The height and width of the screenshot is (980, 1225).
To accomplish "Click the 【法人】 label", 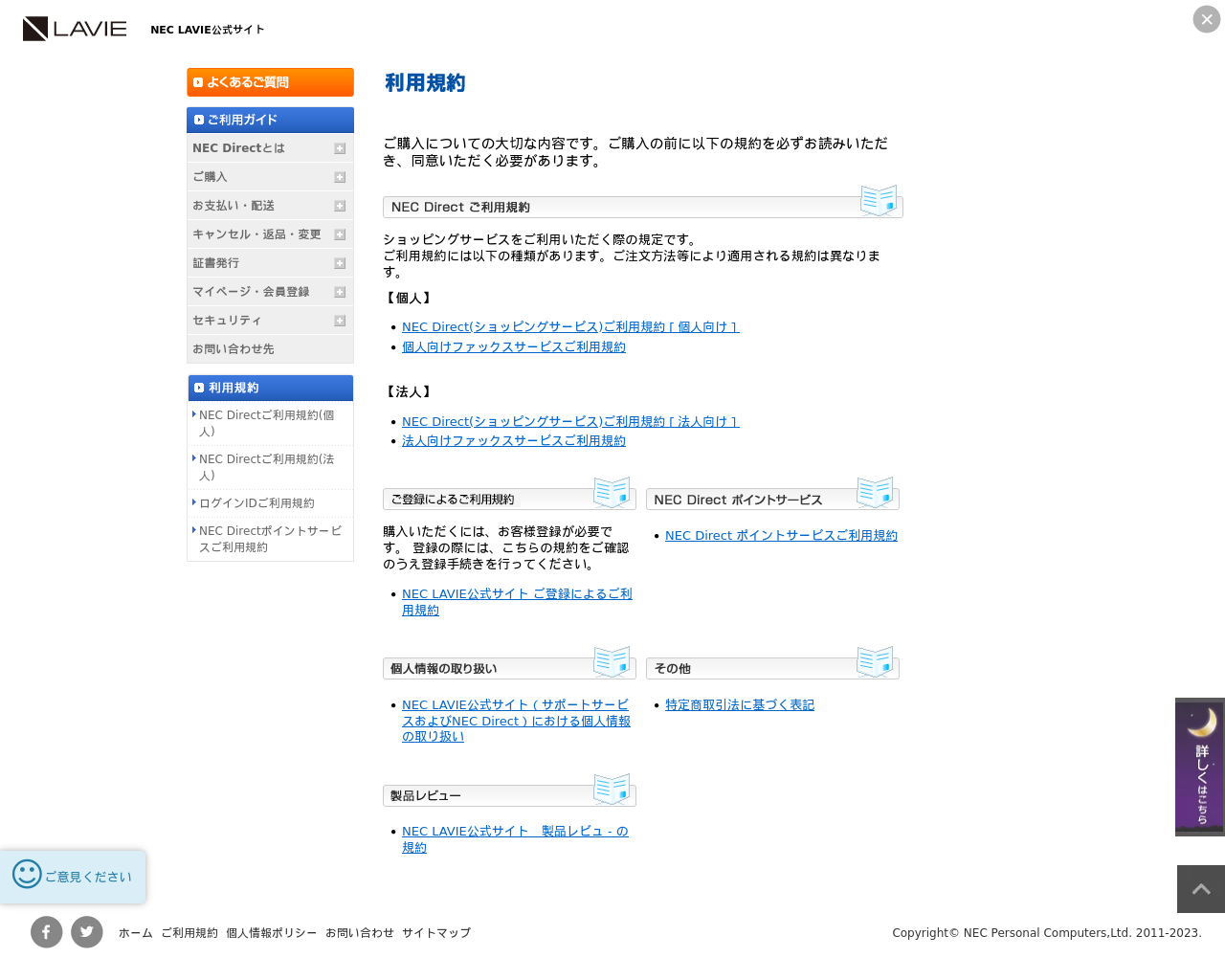I will pos(409,392).
